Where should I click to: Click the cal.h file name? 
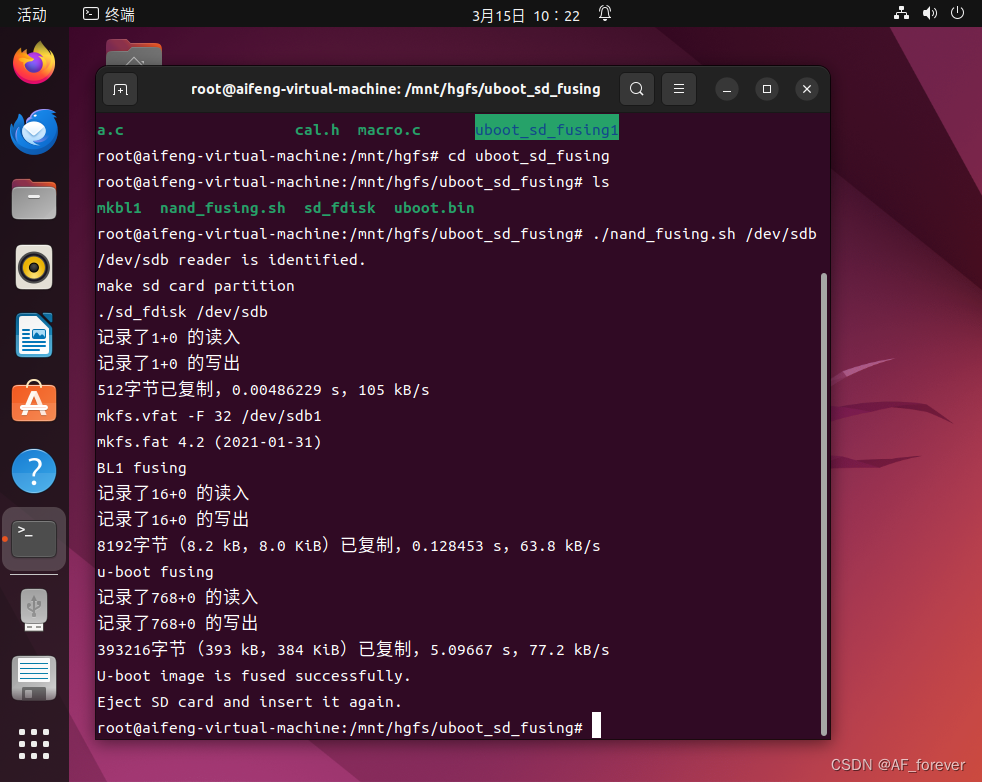point(317,130)
